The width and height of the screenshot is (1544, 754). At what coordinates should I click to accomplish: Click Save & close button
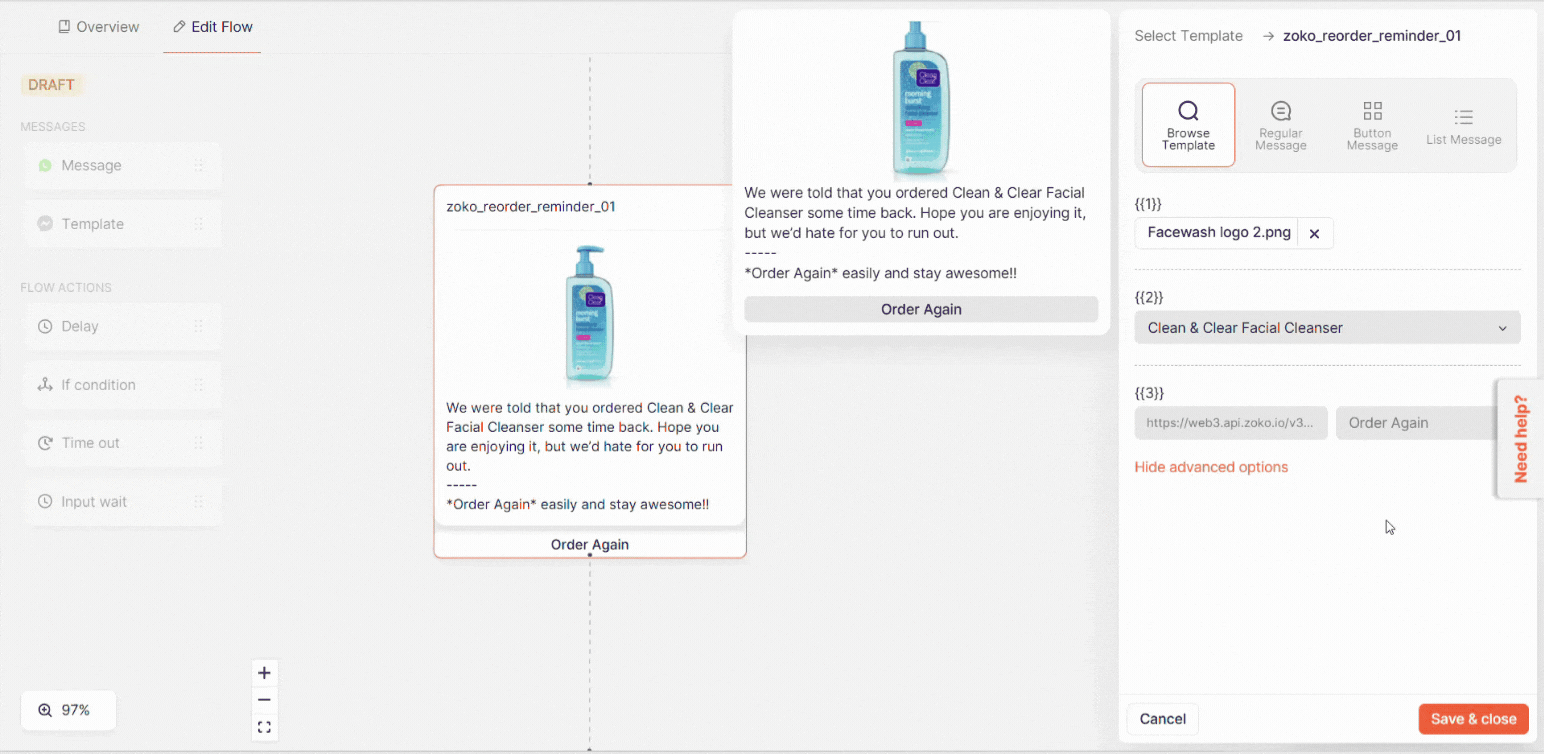(x=1473, y=719)
